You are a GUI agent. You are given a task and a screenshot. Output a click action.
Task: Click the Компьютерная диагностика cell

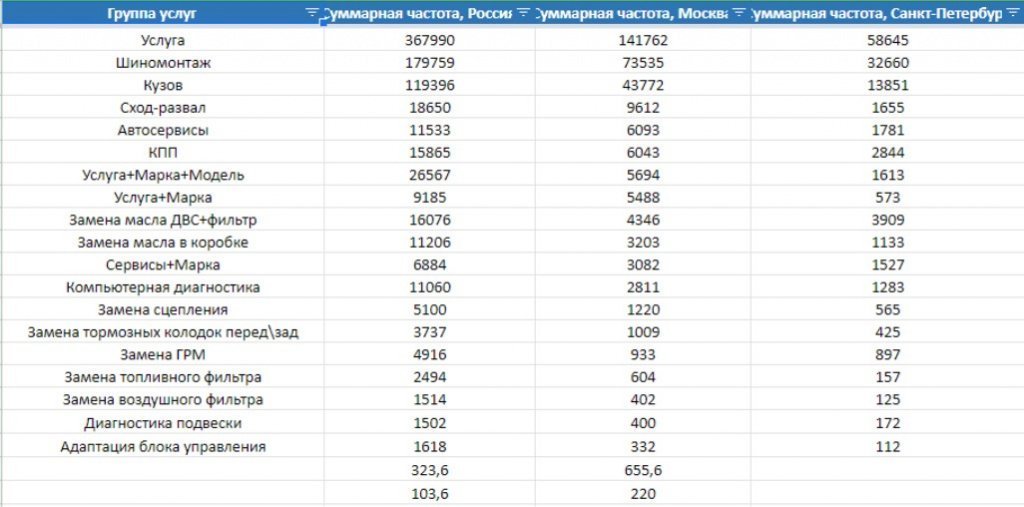click(x=162, y=287)
